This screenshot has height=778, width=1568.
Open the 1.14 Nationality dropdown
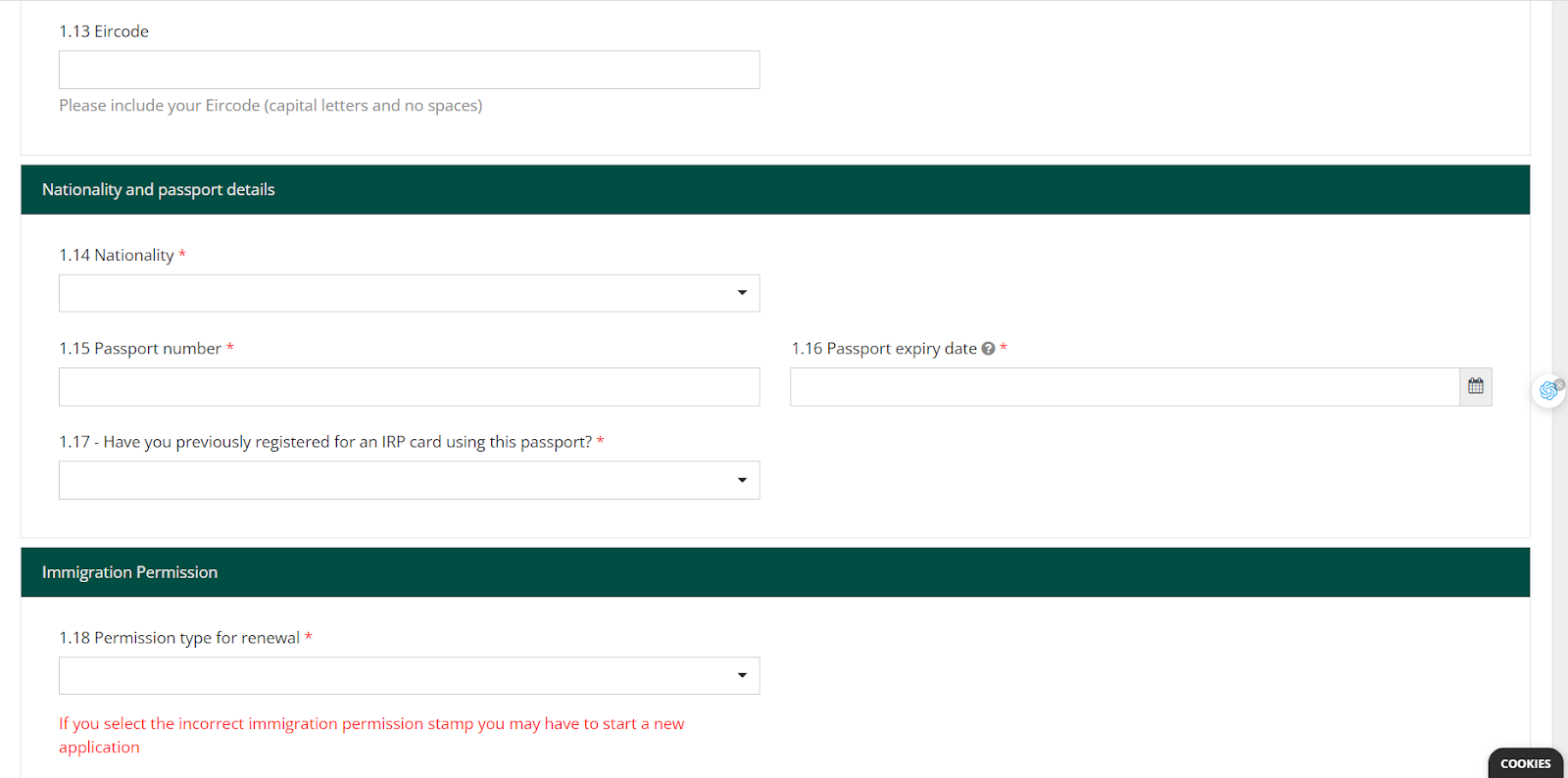[409, 293]
